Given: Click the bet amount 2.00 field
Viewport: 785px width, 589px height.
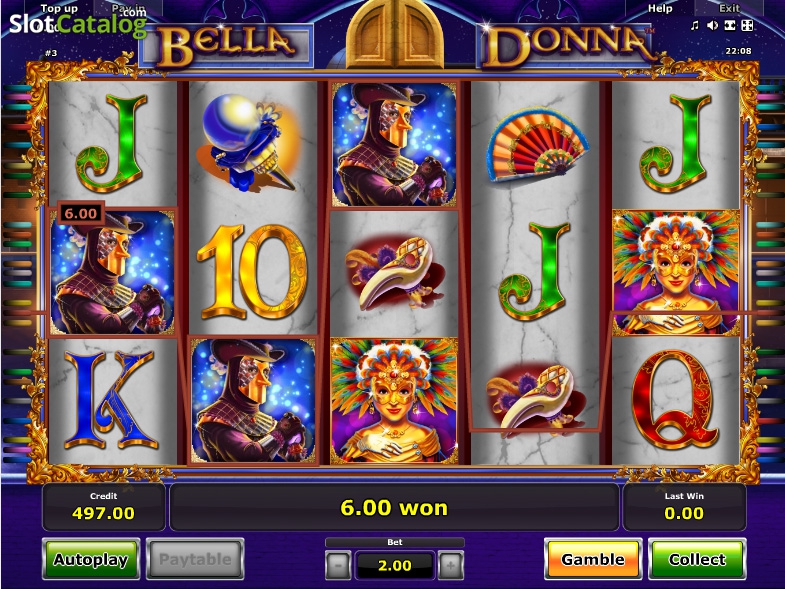Looking at the screenshot, I should coord(395,565).
